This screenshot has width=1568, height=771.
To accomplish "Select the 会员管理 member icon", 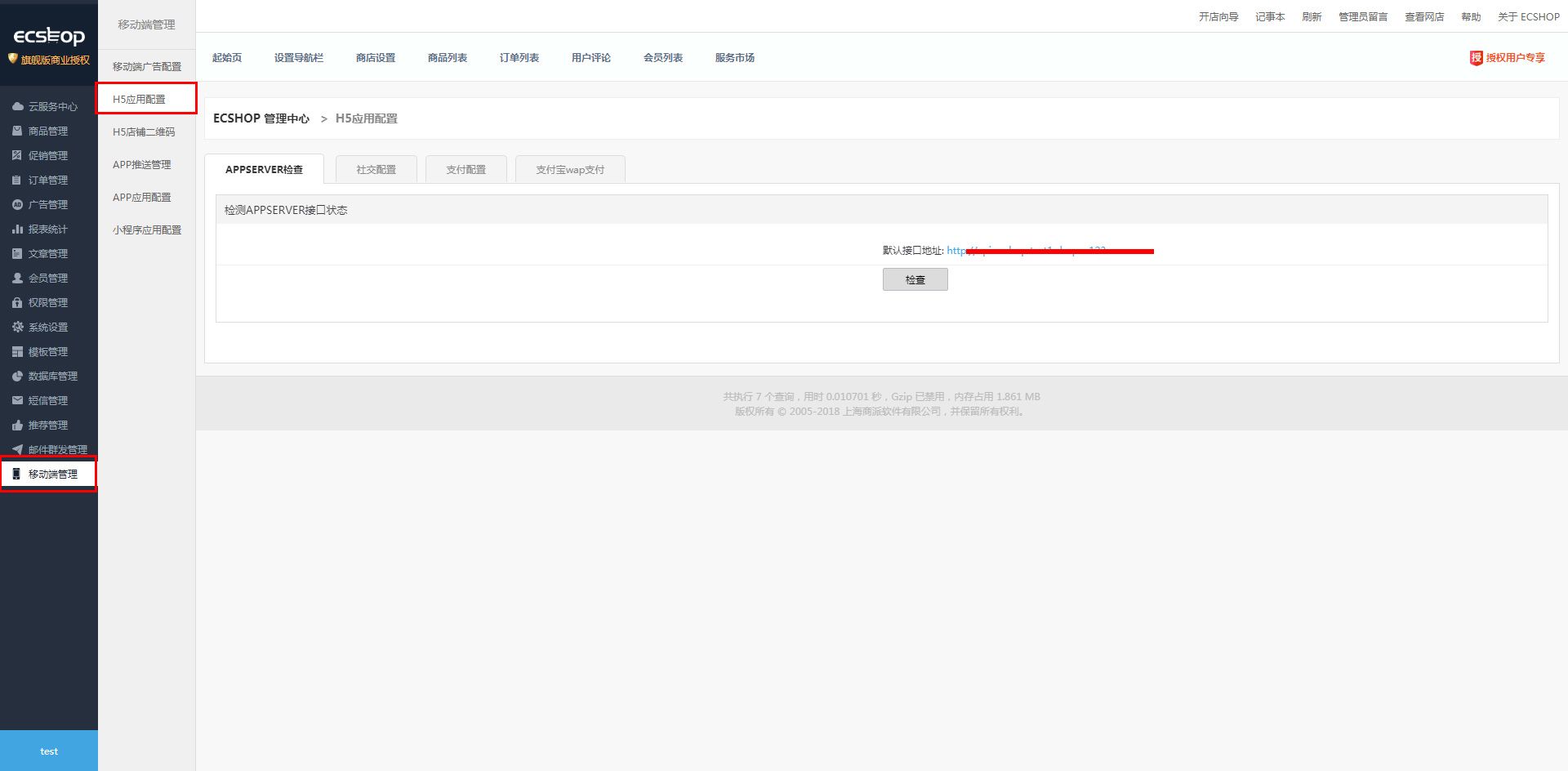I will pos(16,278).
